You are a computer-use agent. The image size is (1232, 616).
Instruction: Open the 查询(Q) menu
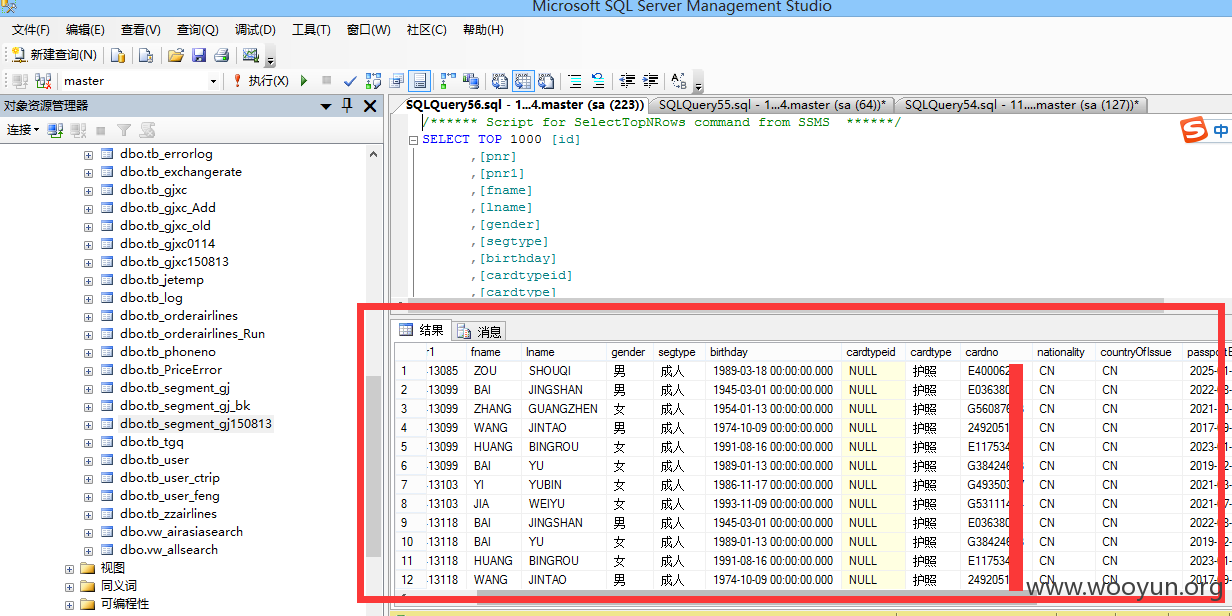click(198, 30)
